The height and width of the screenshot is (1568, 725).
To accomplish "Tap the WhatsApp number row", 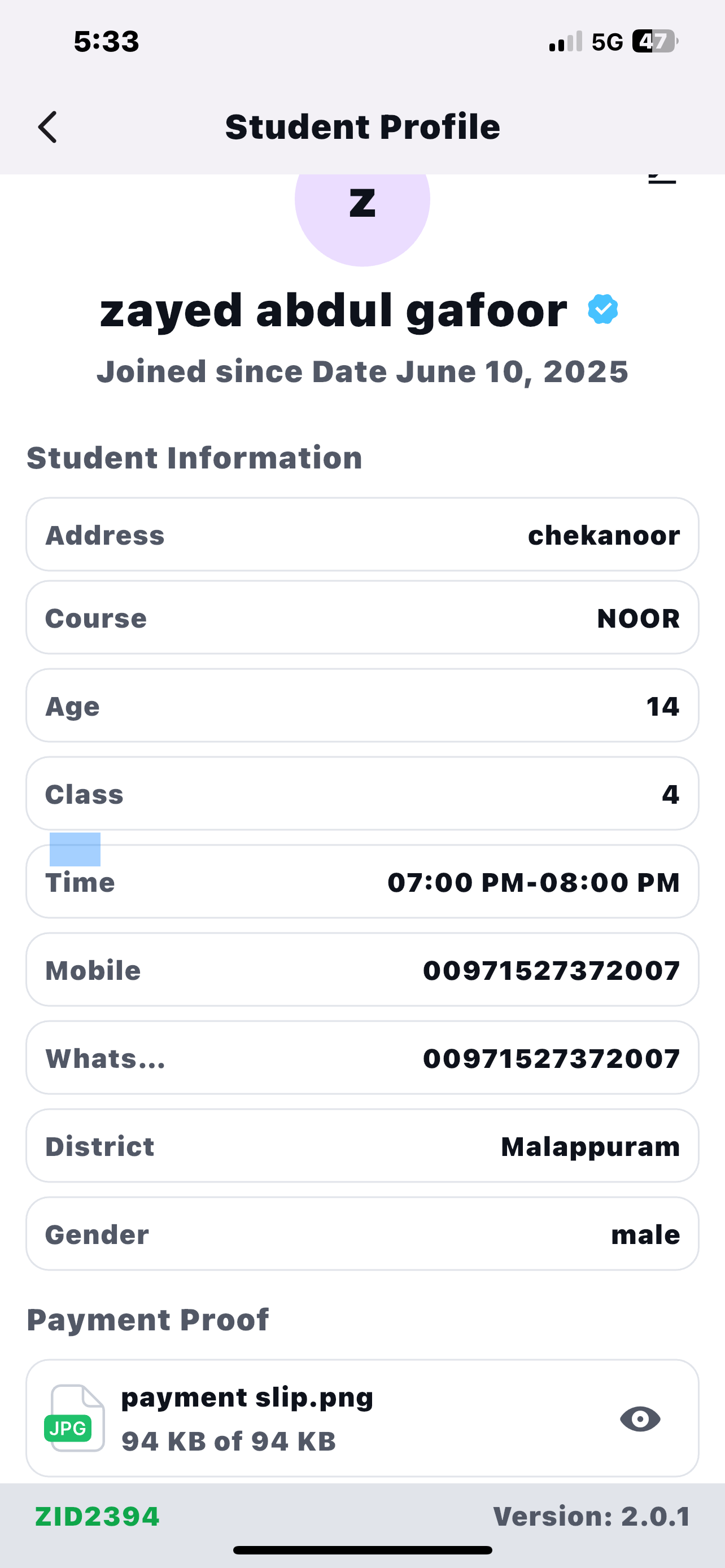I will click(x=362, y=1058).
